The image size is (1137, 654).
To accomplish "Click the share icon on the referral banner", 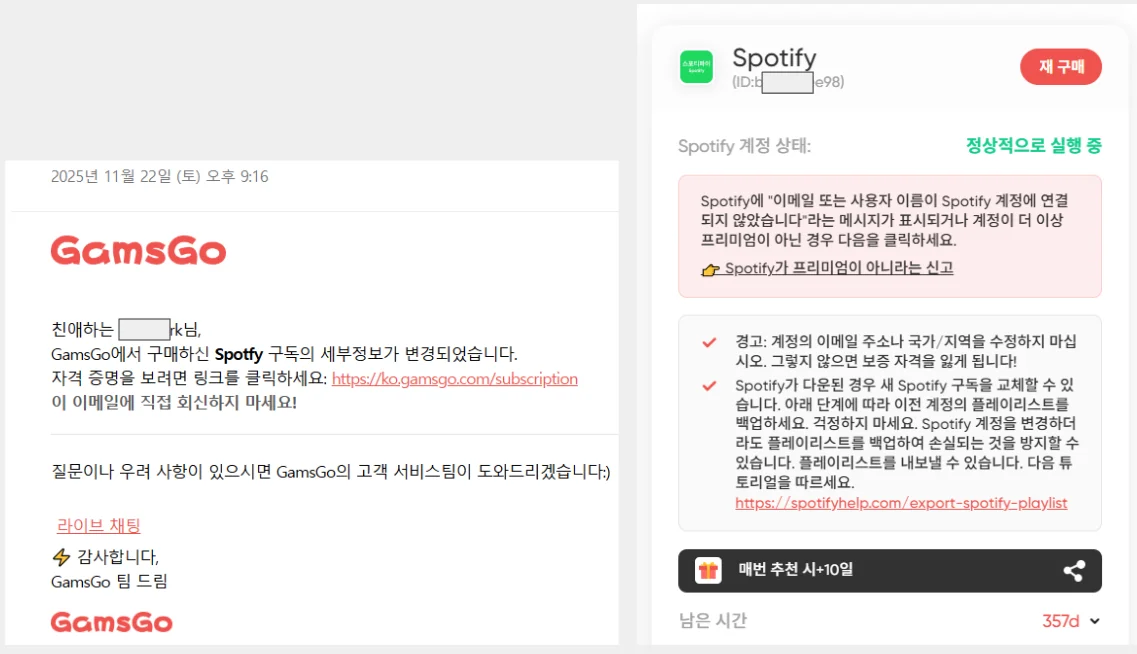I will click(1075, 570).
